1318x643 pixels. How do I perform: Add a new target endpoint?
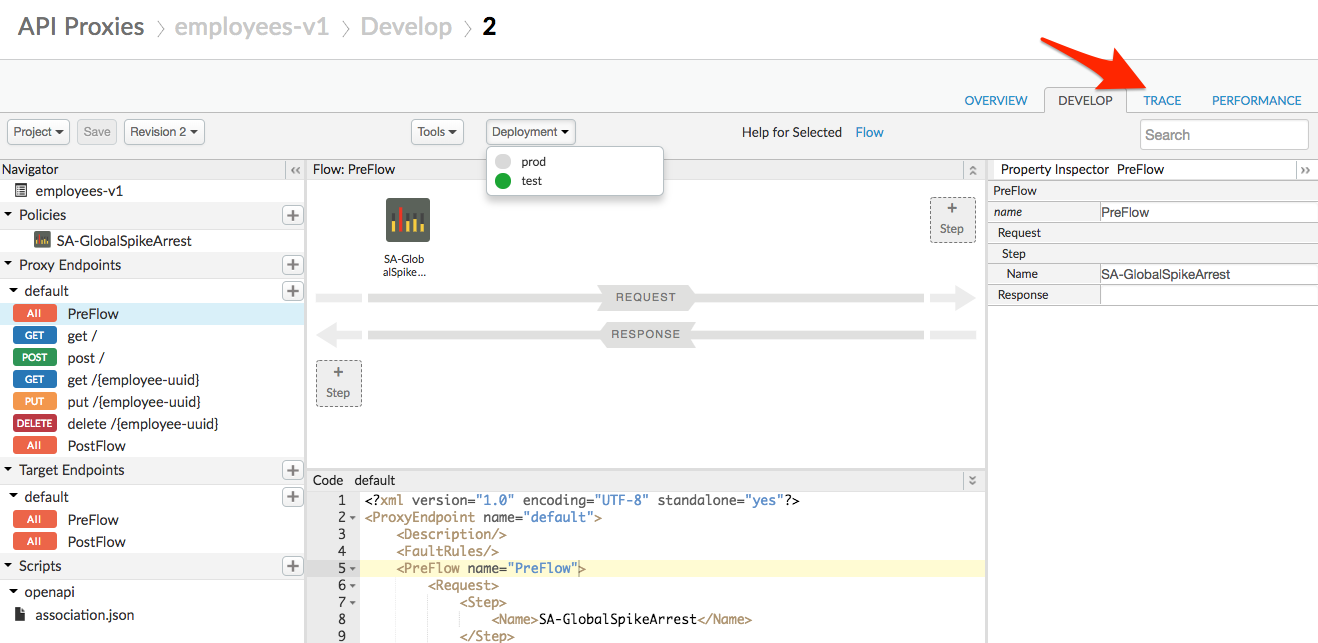[x=293, y=470]
